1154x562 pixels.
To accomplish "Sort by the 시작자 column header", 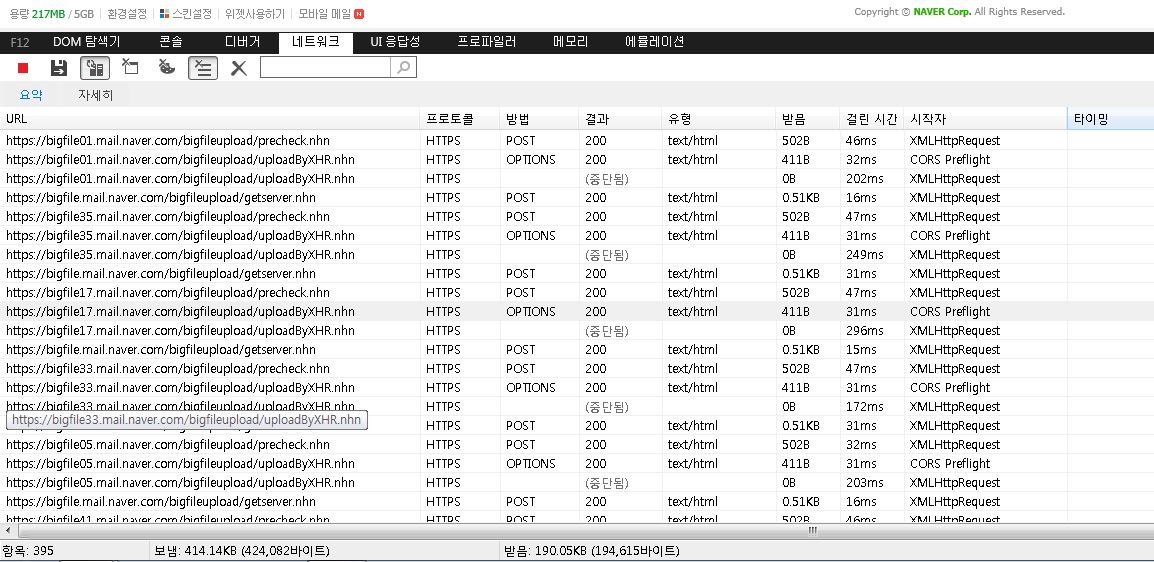I will tap(985, 118).
